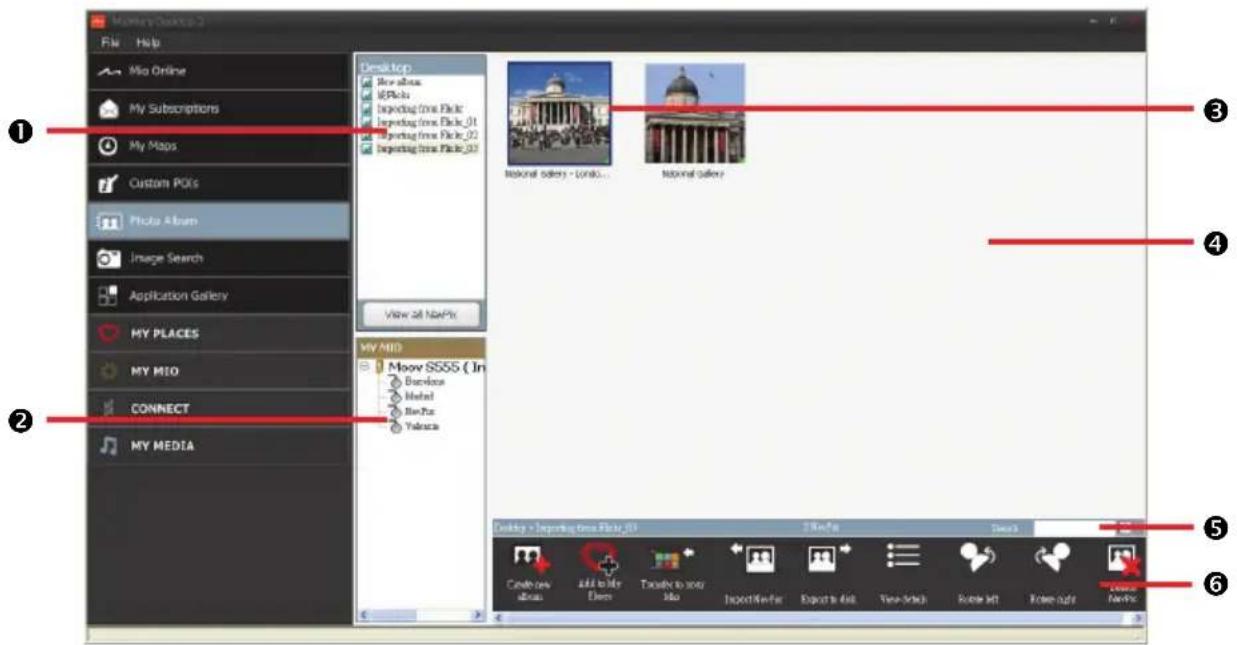1237x645 pixels.
Task: Click the My Subscriptions envelope icon
Action: click(109, 109)
